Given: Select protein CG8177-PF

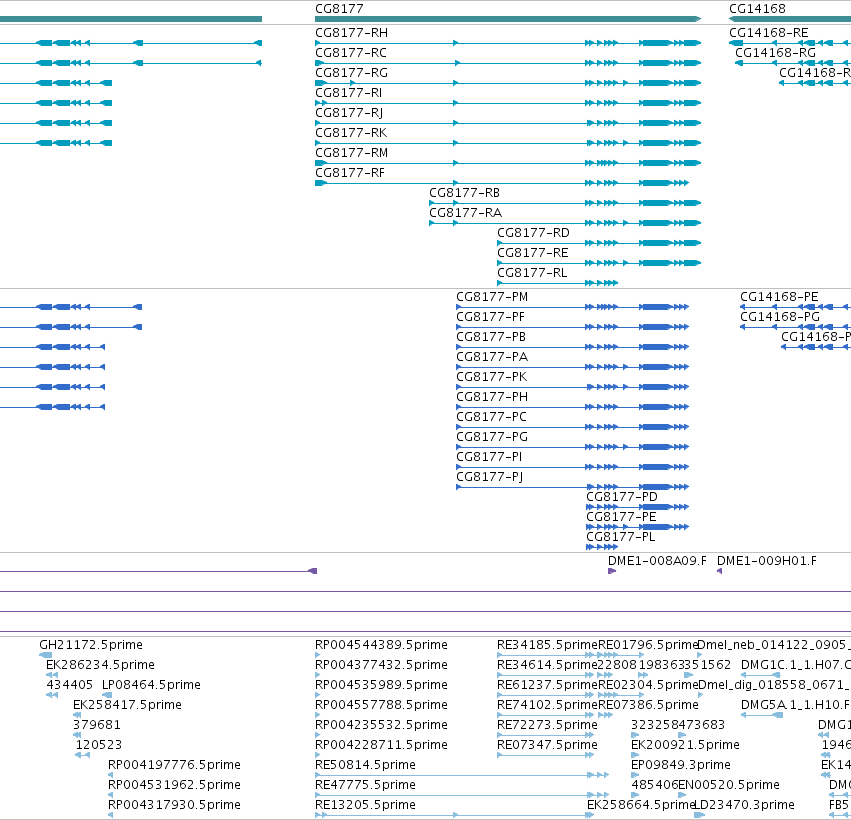Looking at the screenshot, I should 490,317.
